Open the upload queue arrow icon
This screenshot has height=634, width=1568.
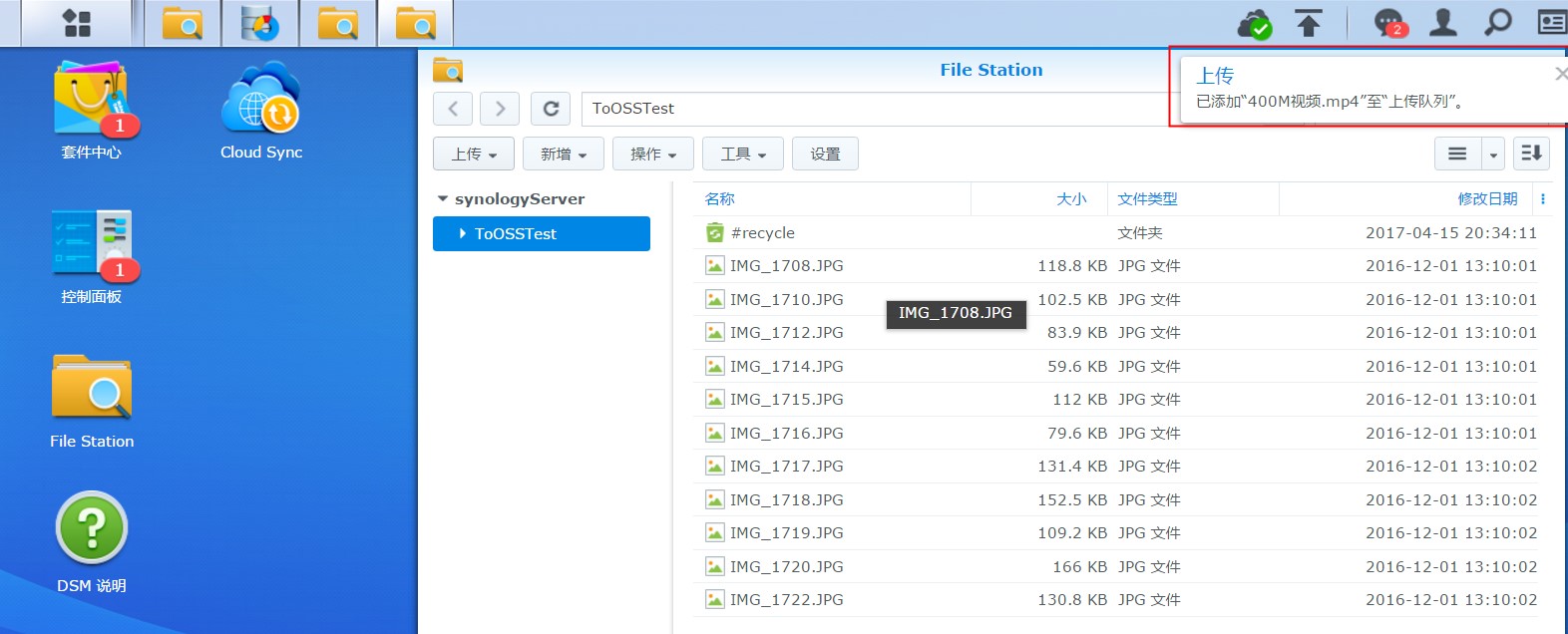click(x=1309, y=23)
